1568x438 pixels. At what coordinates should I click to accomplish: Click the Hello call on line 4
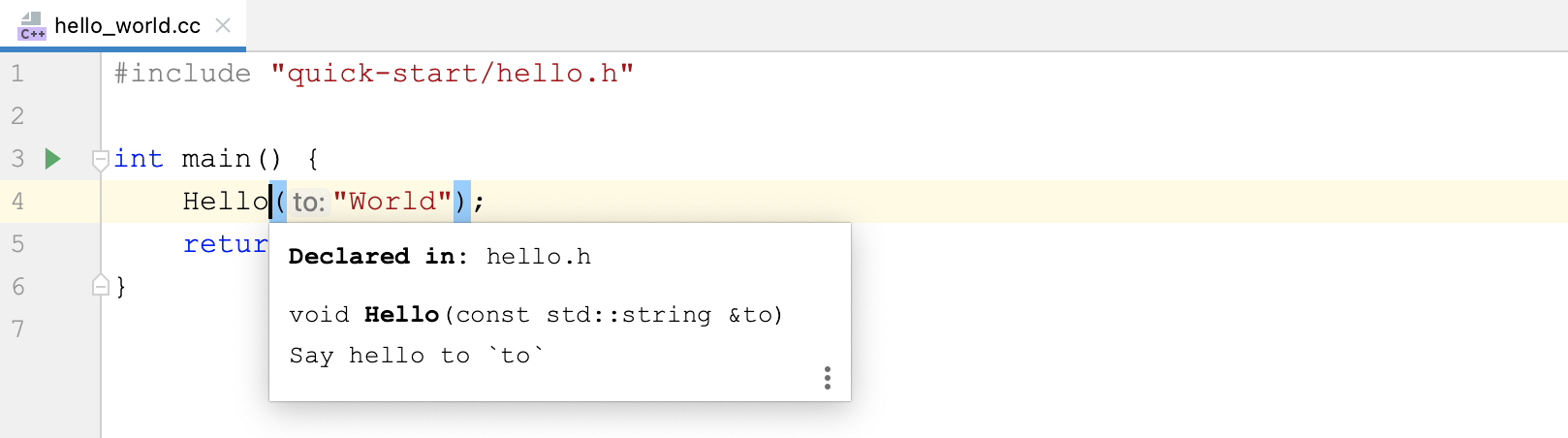click(x=225, y=202)
